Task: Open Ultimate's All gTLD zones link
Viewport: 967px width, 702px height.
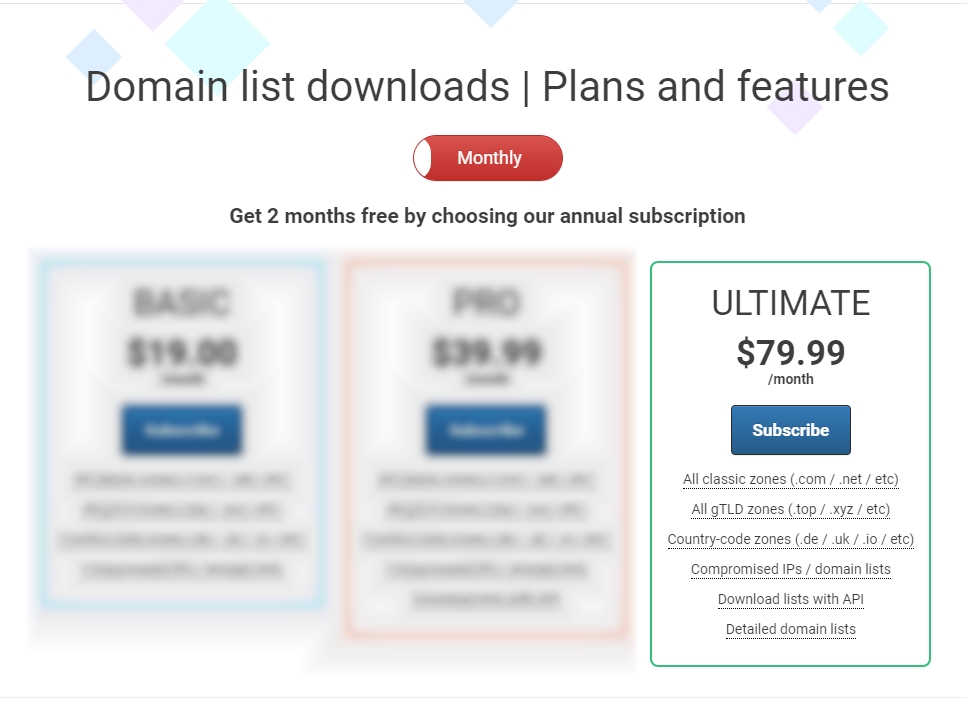Action: tap(790, 510)
